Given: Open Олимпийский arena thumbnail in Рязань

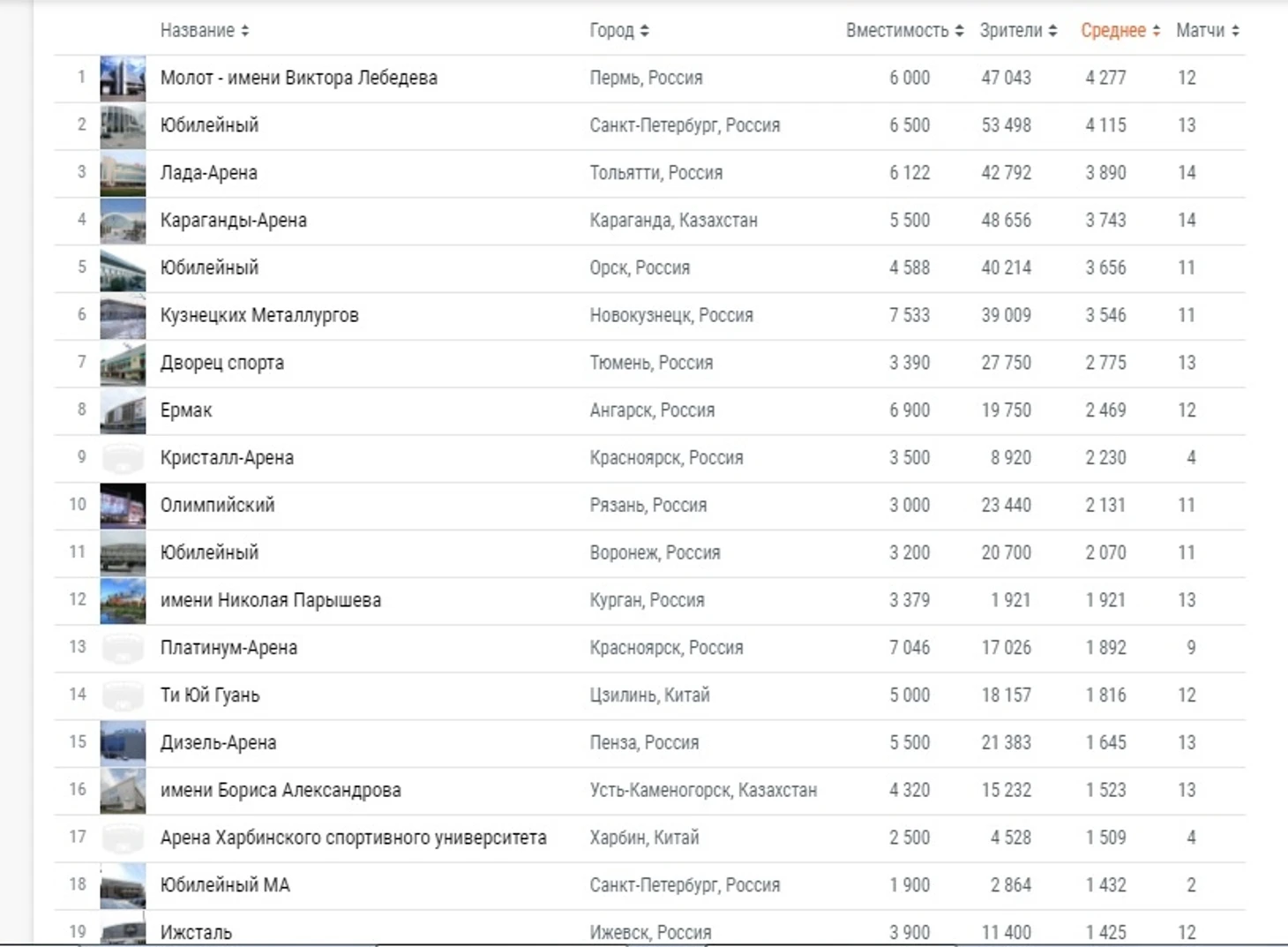Looking at the screenshot, I should pyautogui.click(x=123, y=506).
